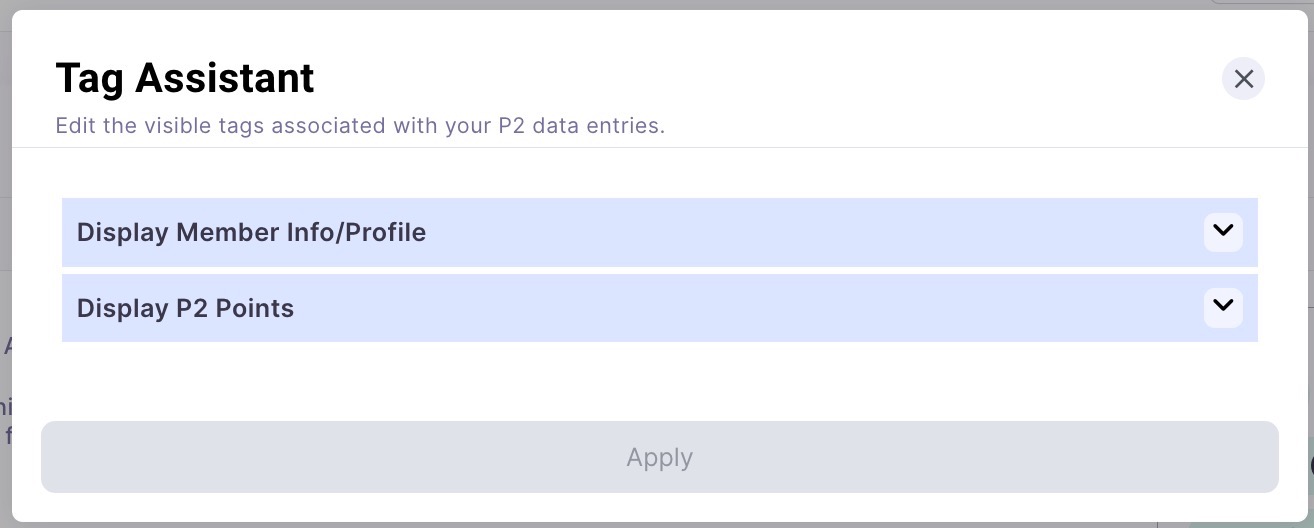Click the Apply button
1314x528 pixels.
tap(660, 457)
